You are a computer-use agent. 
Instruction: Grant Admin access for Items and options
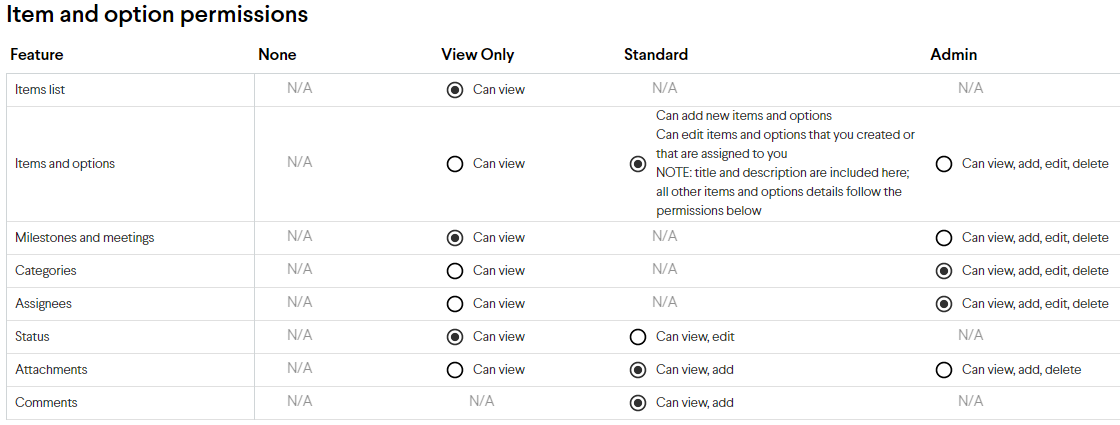(x=944, y=164)
